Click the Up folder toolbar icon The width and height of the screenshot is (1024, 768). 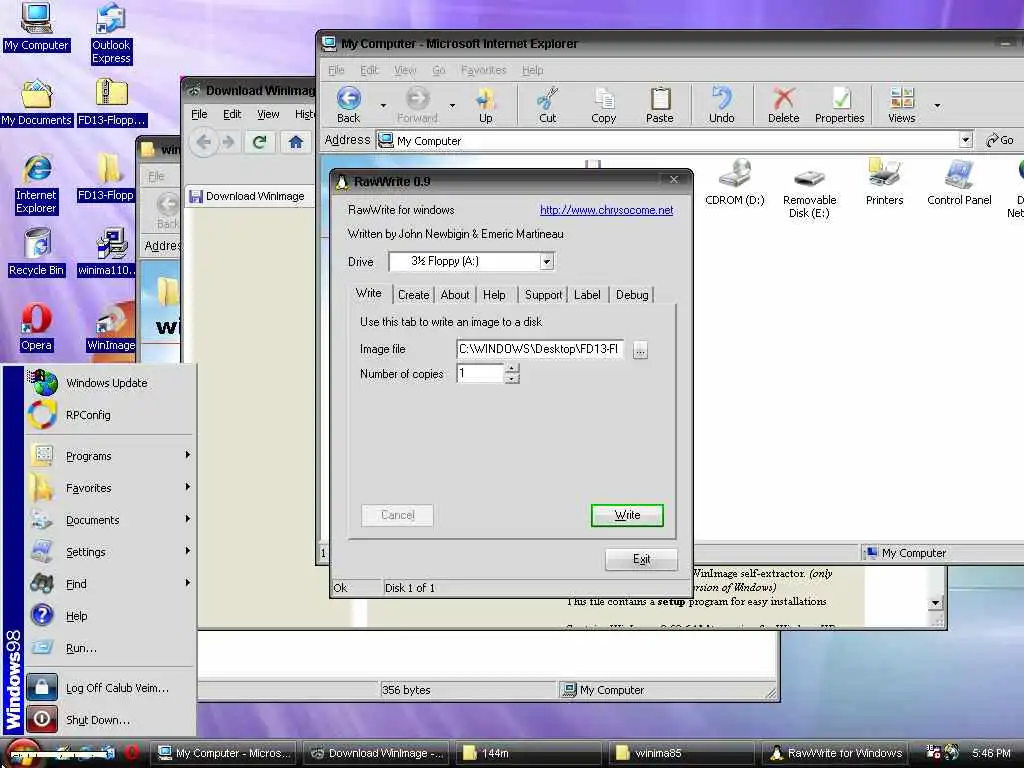(485, 104)
